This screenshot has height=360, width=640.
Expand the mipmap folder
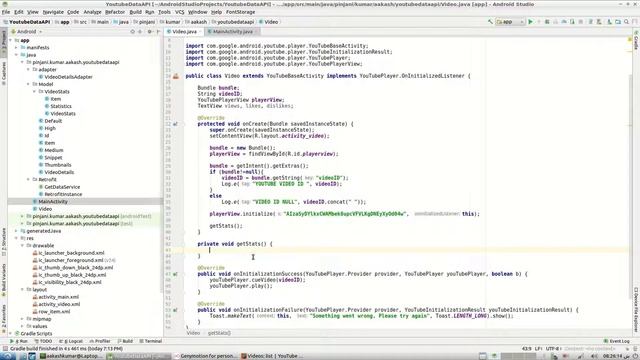pos(22,319)
